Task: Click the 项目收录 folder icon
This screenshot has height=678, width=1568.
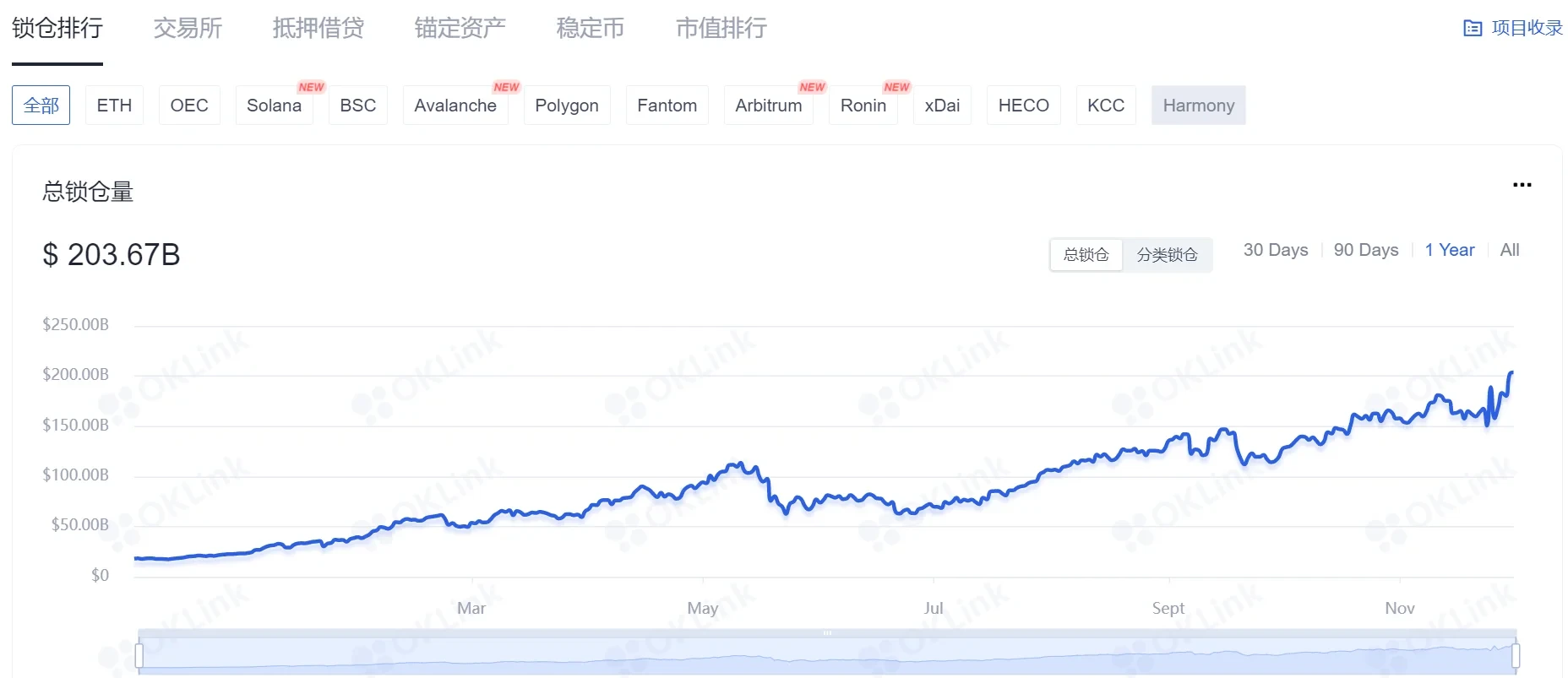Action: click(x=1472, y=29)
